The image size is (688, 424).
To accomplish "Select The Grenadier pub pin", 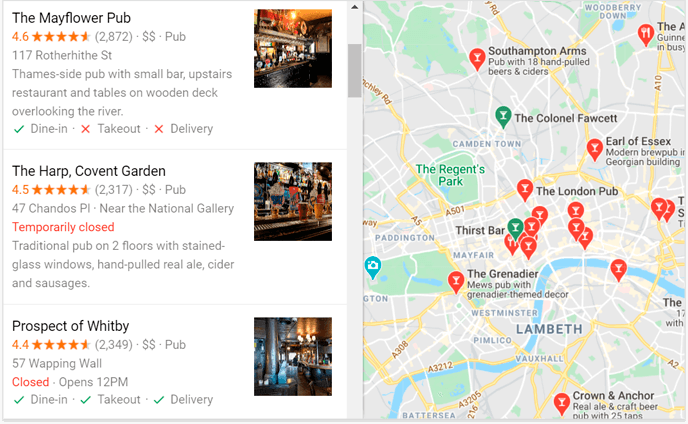I will [456, 281].
